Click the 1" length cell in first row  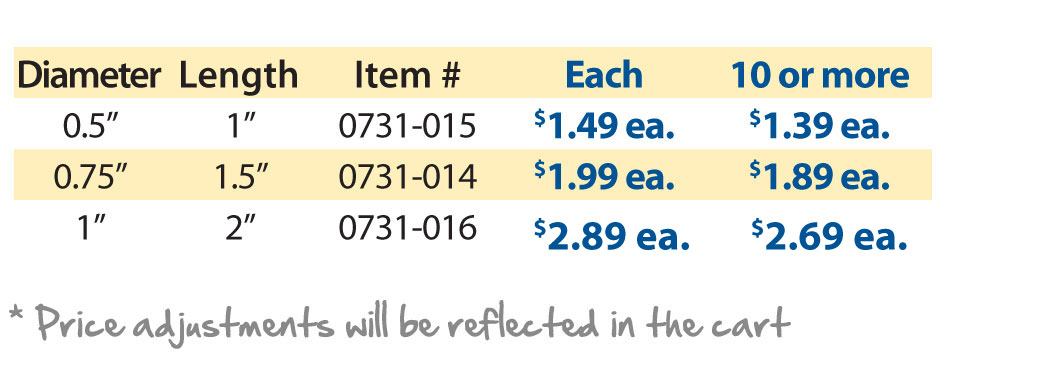(238, 126)
